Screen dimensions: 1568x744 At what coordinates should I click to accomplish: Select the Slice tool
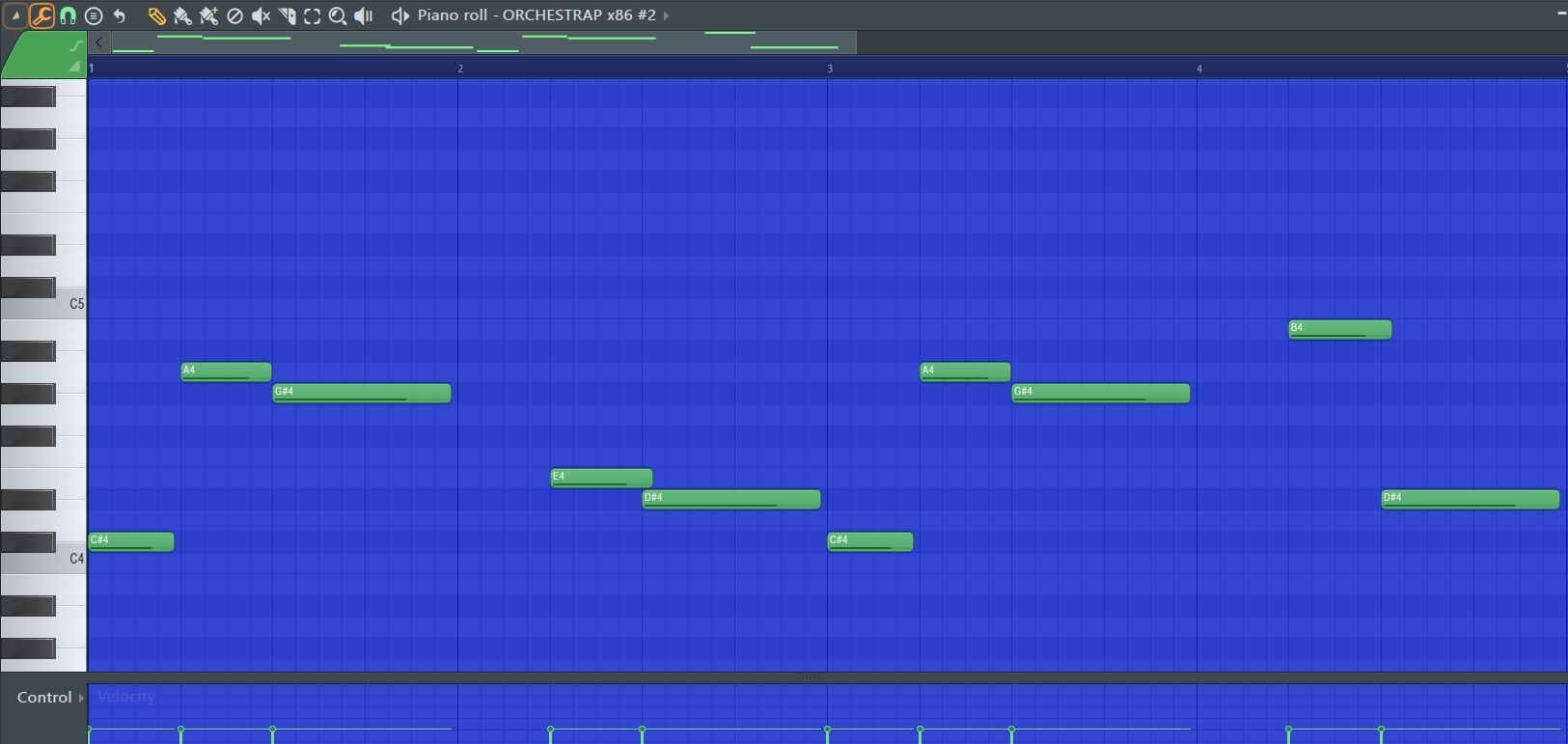pos(287,15)
